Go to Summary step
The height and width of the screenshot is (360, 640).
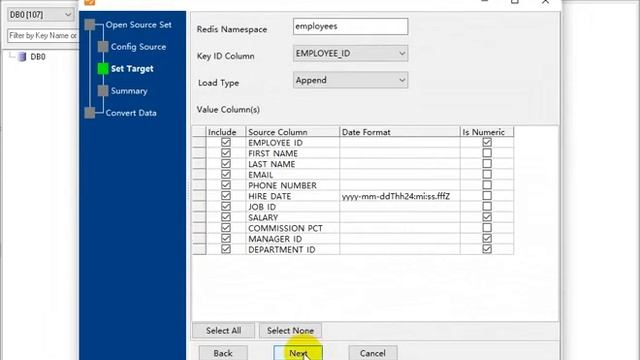click(129, 91)
